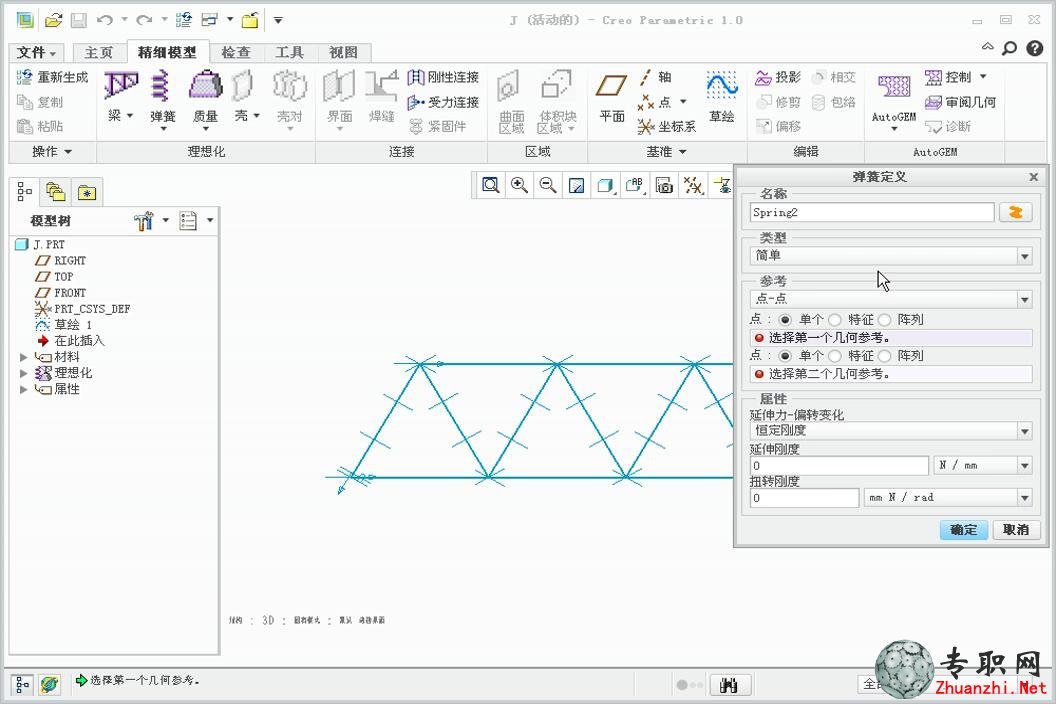Select the Mass (质量) tool icon
The width and height of the screenshot is (1056, 704).
[x=205, y=86]
